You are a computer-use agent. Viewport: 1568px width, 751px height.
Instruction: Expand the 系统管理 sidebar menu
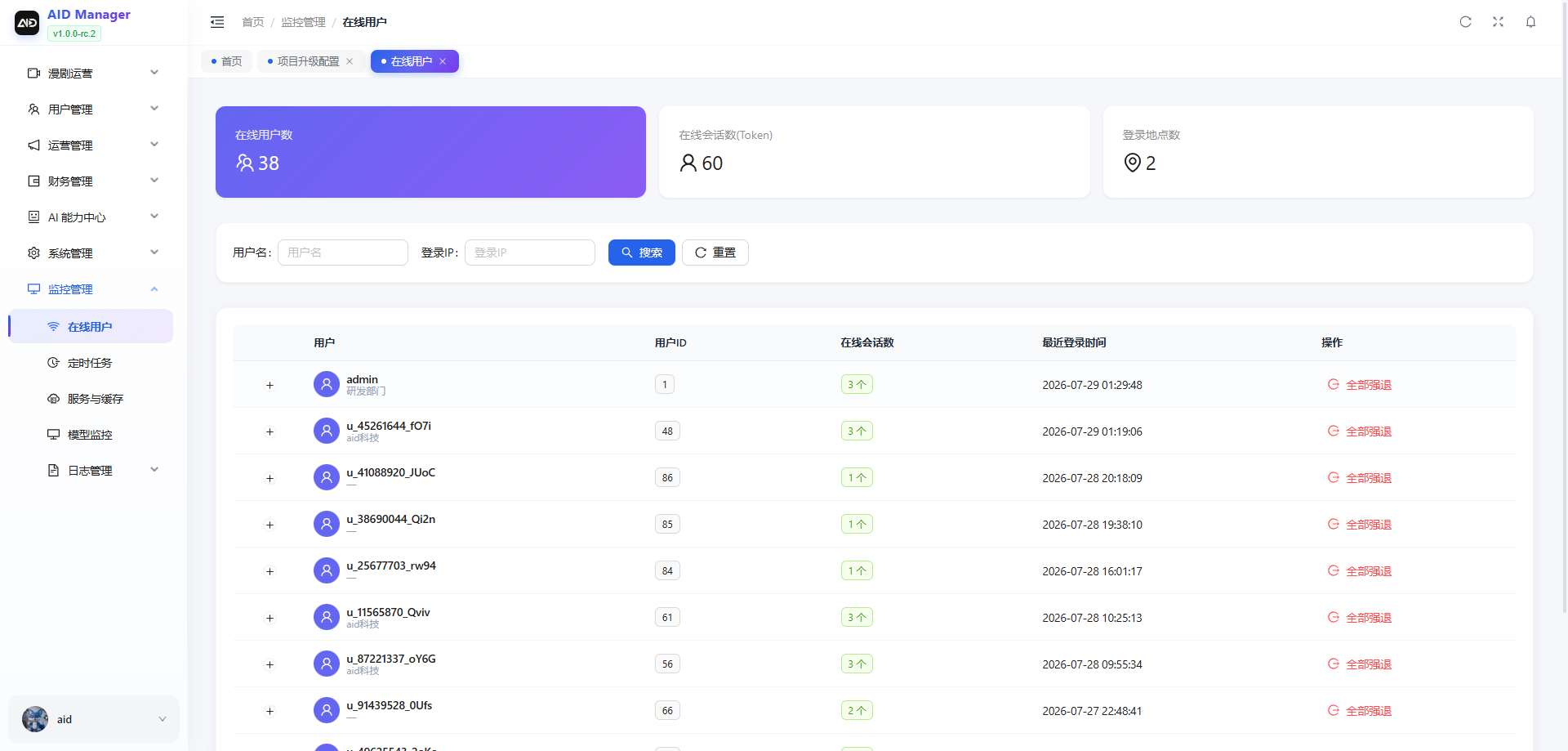coord(91,253)
